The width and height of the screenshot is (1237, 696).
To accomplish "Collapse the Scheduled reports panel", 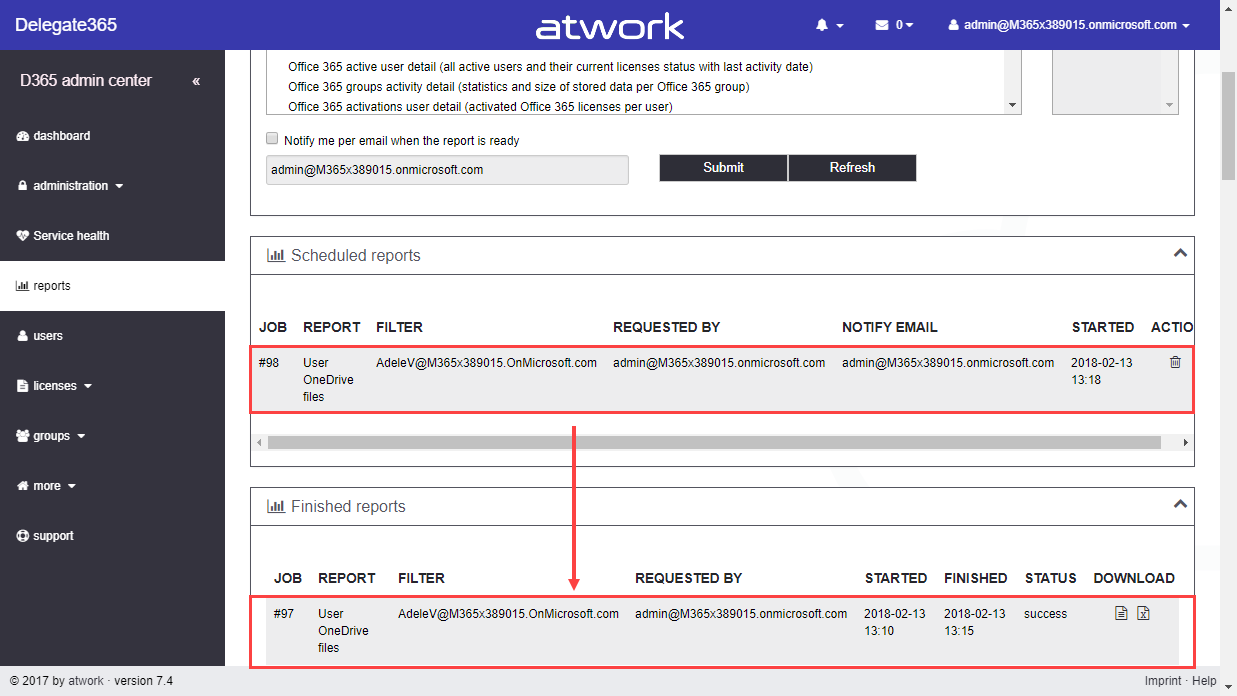I will pyautogui.click(x=1180, y=254).
